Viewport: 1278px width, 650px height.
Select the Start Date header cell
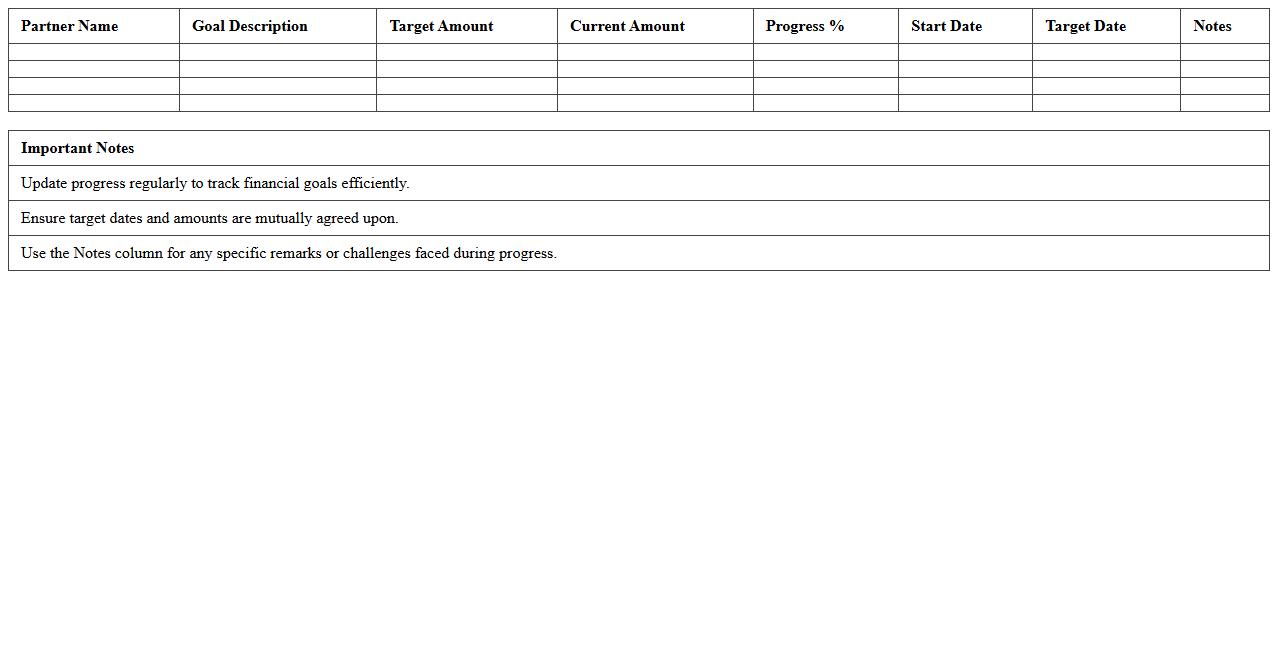[x=946, y=26]
